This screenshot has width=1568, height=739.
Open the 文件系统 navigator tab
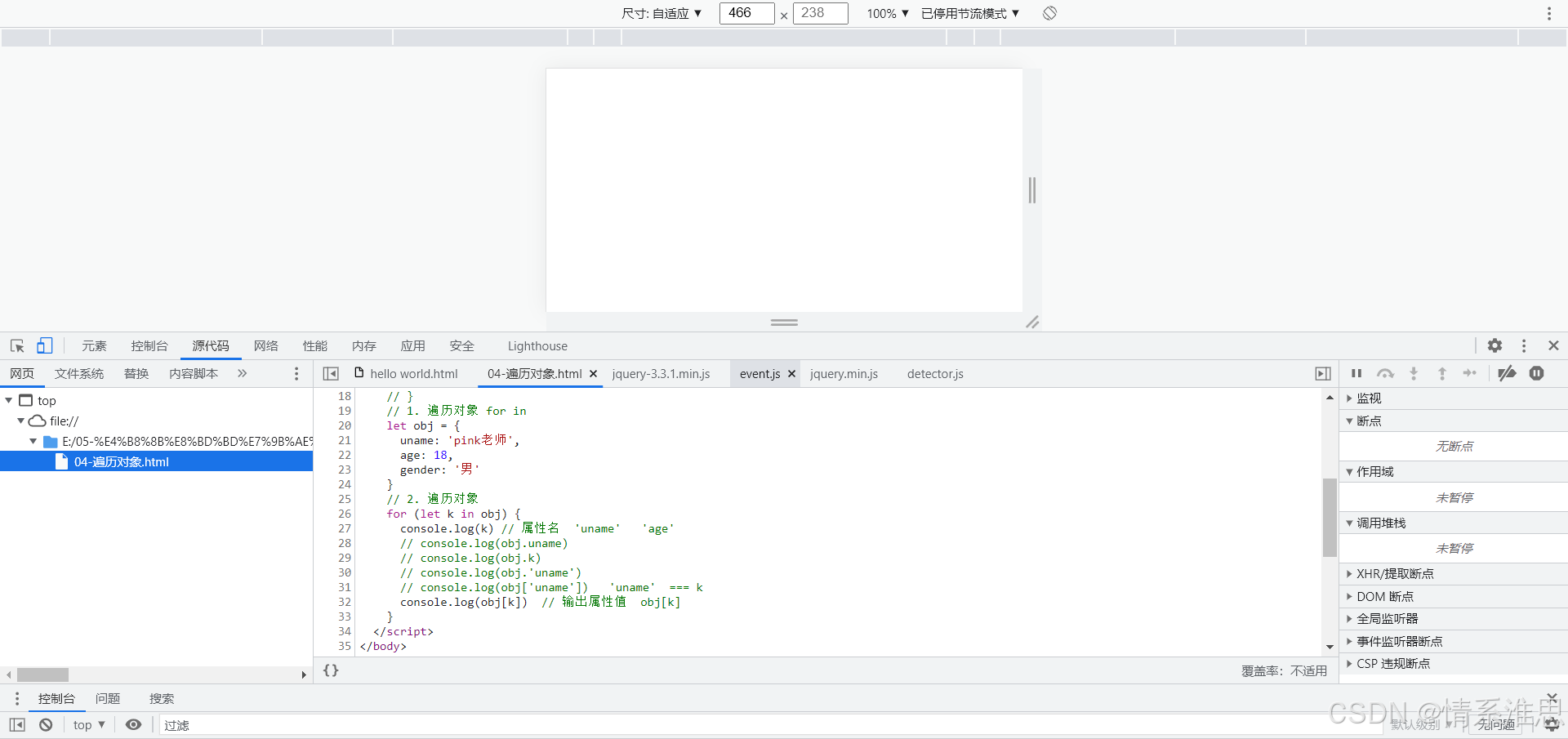tap(79, 373)
